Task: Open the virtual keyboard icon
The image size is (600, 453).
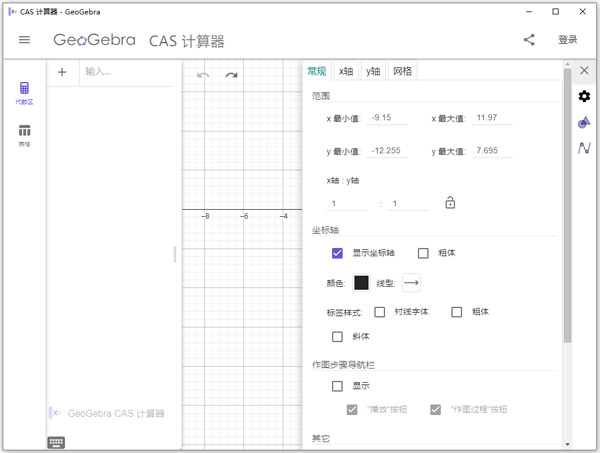Action: point(56,442)
